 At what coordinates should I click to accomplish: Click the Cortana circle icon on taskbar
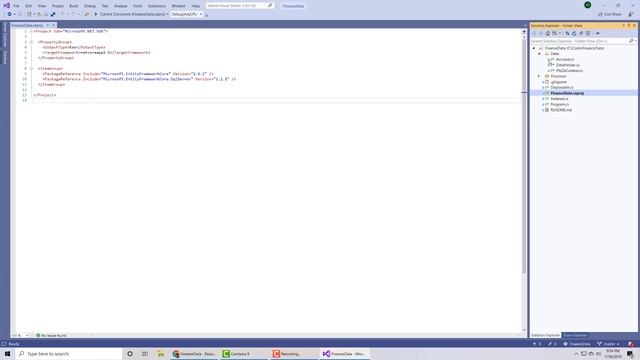[130, 354]
